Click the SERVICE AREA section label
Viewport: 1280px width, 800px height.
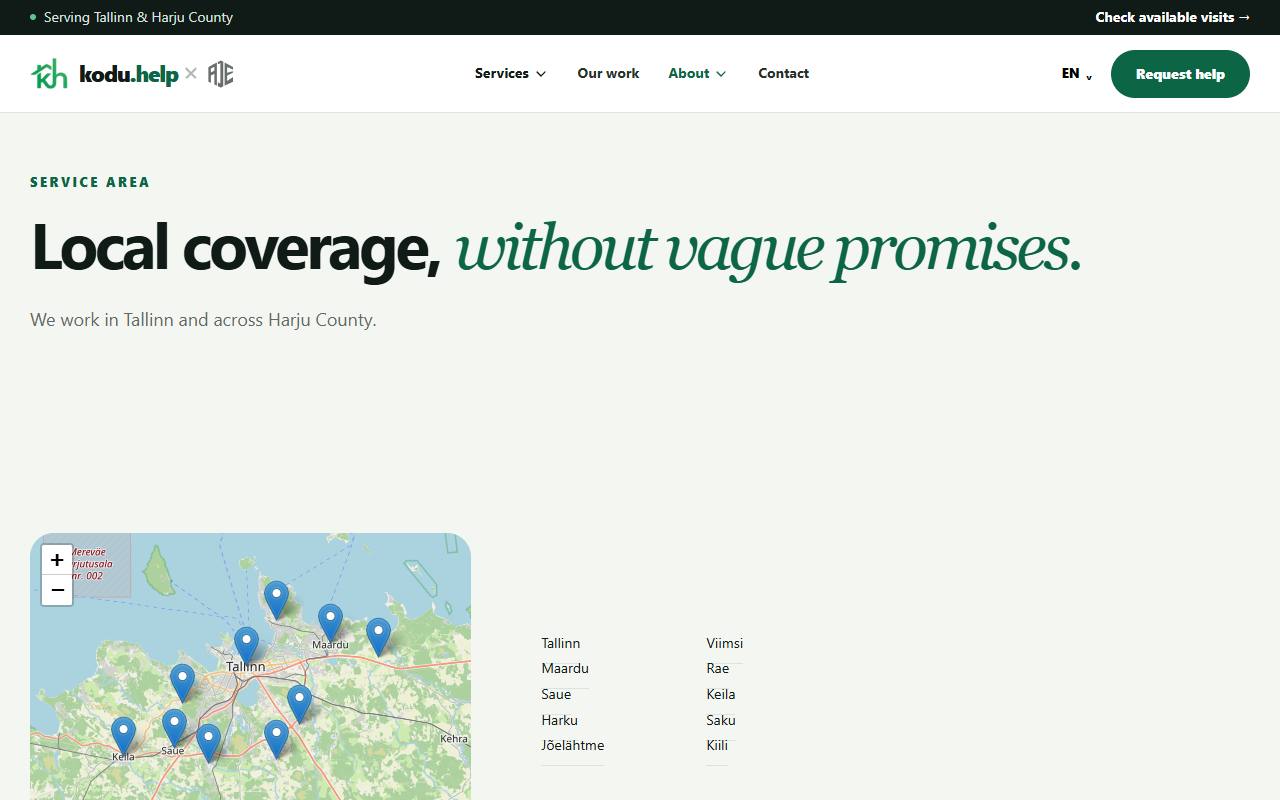click(x=90, y=182)
